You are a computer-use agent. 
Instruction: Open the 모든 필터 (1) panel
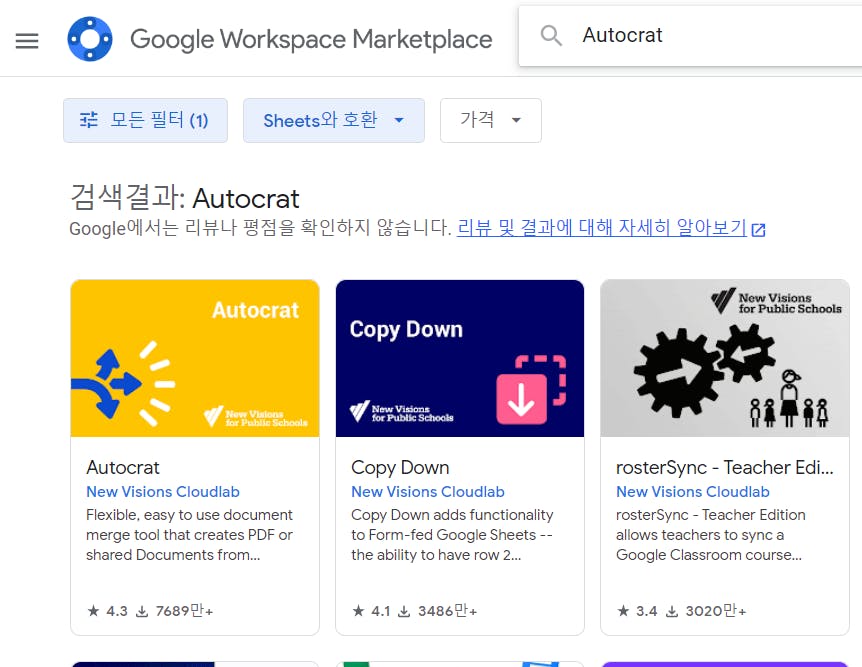(x=145, y=120)
